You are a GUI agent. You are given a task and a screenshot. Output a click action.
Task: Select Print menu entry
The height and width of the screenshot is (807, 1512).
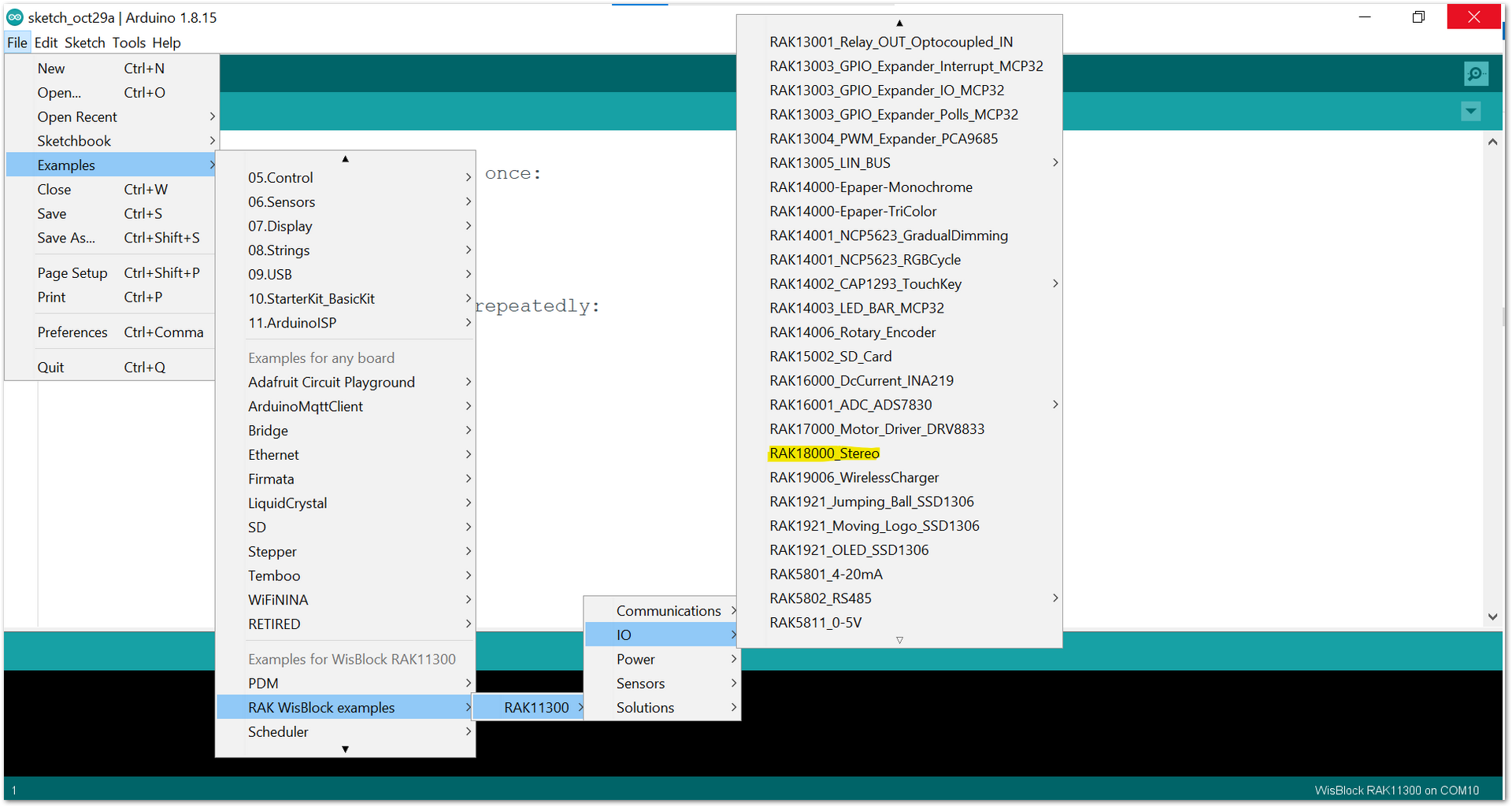111,298
